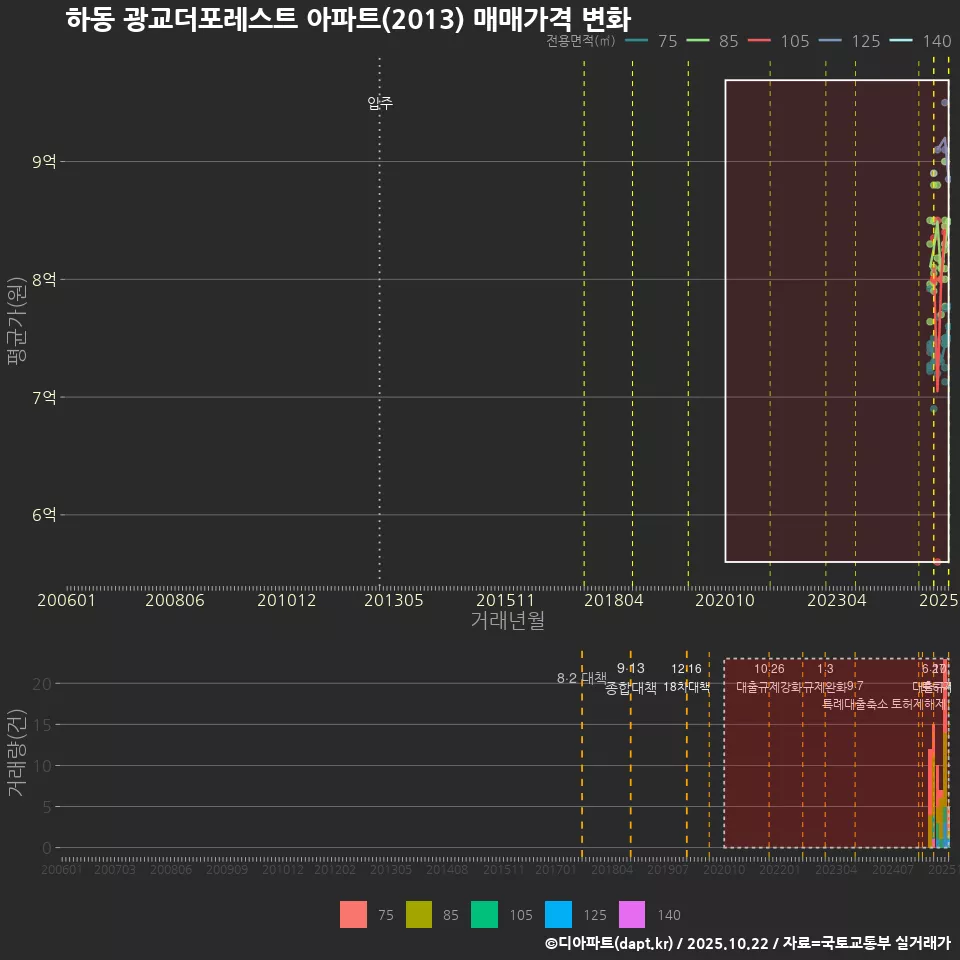Select the 105 green swatch in bottom legend
Image resolution: width=960 pixels, height=960 pixels.
tap(485, 914)
